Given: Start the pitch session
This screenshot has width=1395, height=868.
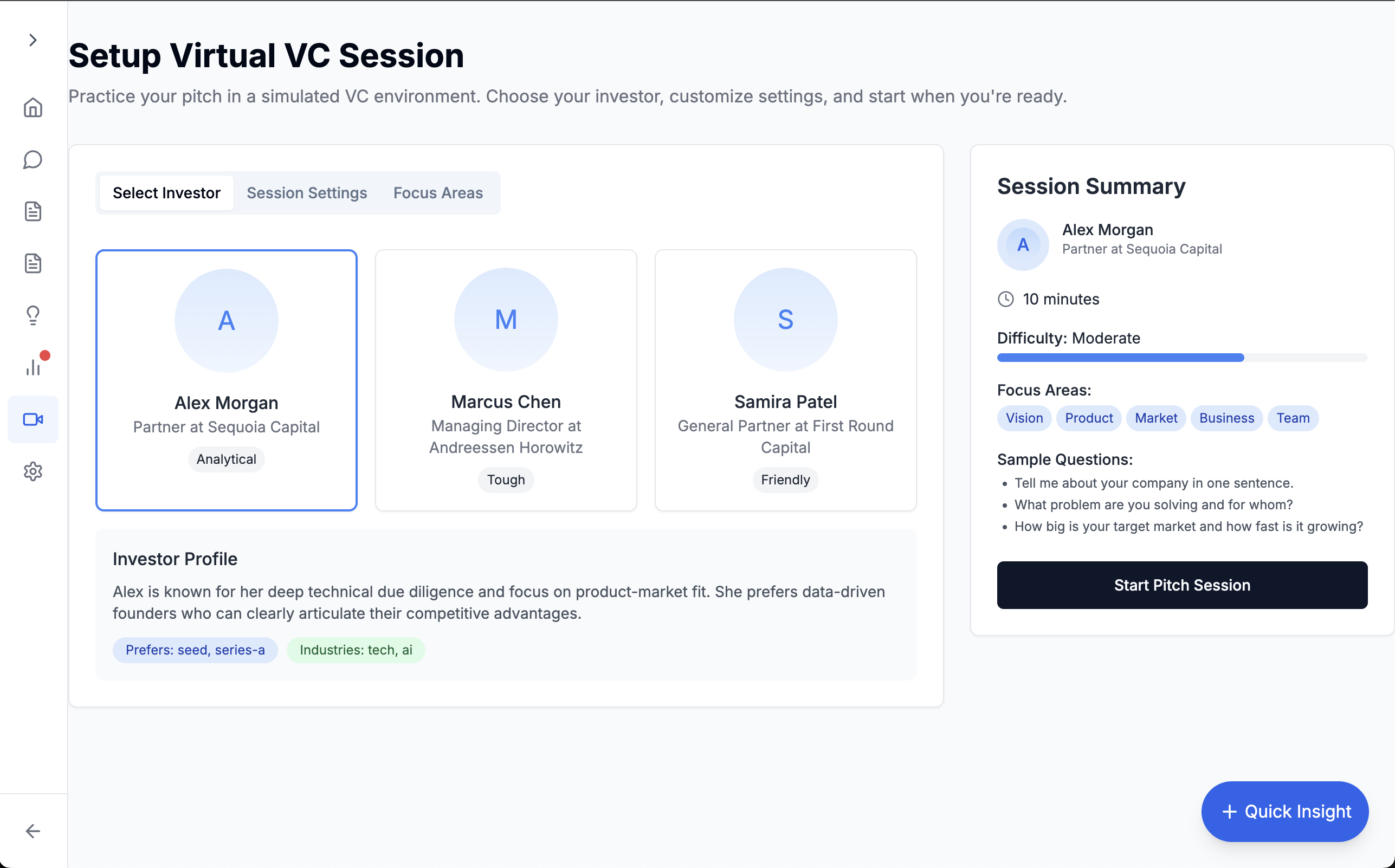Looking at the screenshot, I should (x=1181, y=585).
